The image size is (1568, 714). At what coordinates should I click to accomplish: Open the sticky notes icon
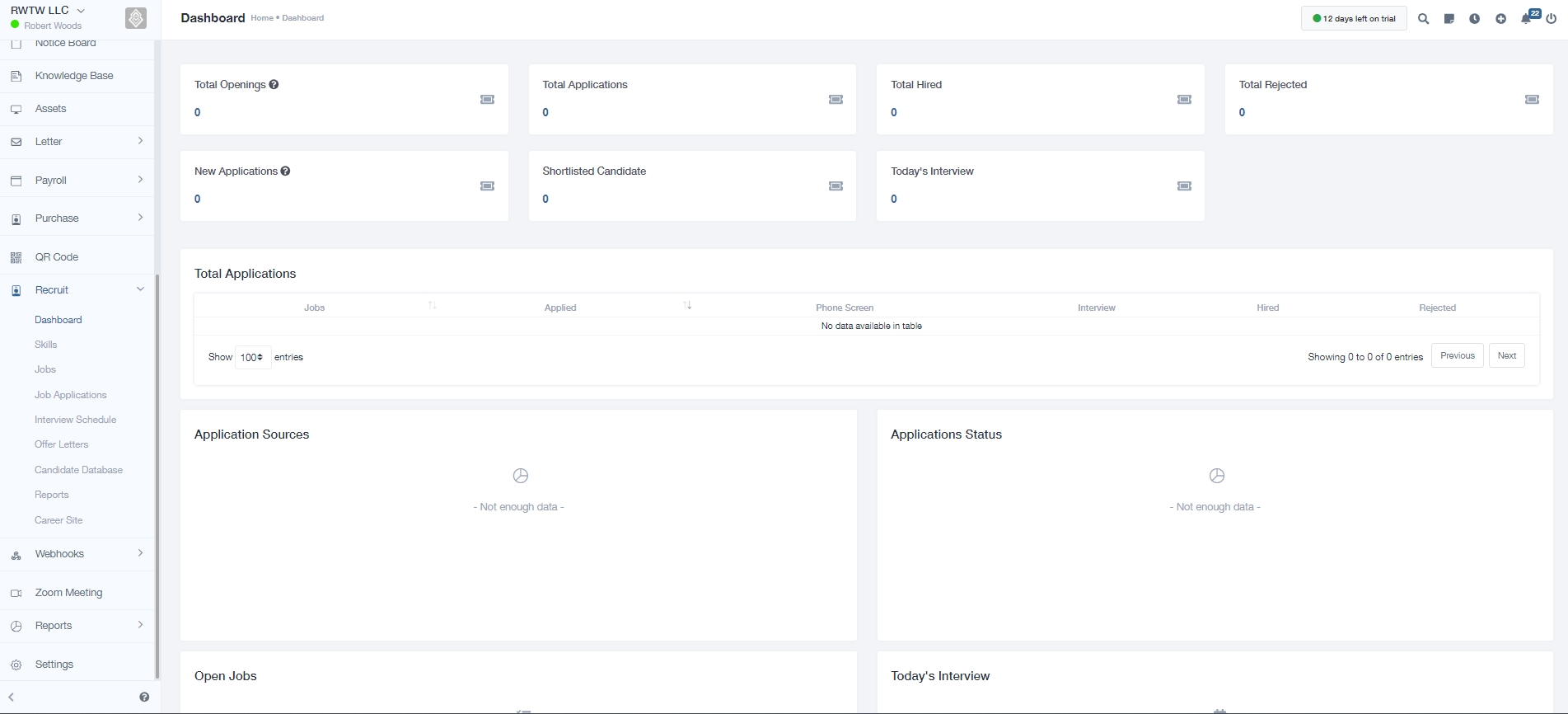(1449, 18)
